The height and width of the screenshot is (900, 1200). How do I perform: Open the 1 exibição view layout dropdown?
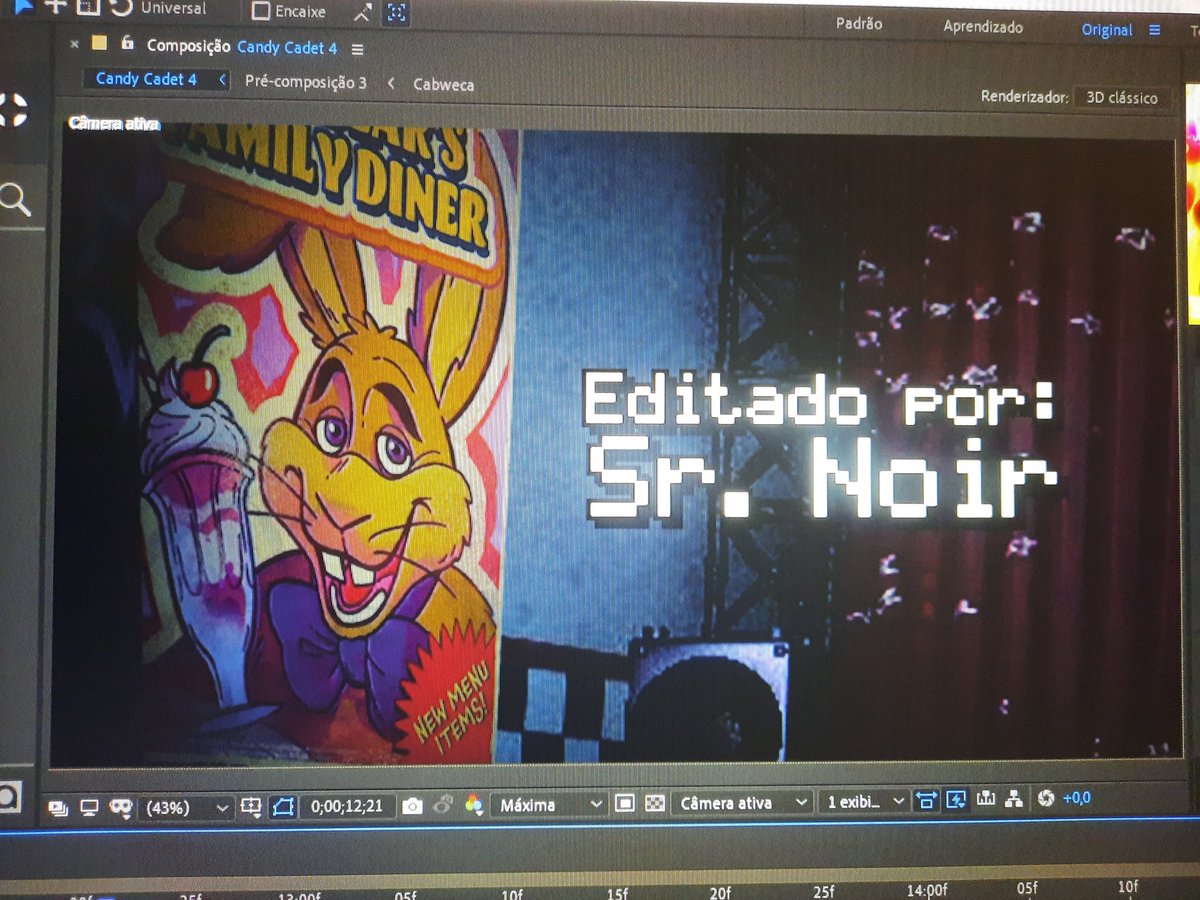click(863, 801)
